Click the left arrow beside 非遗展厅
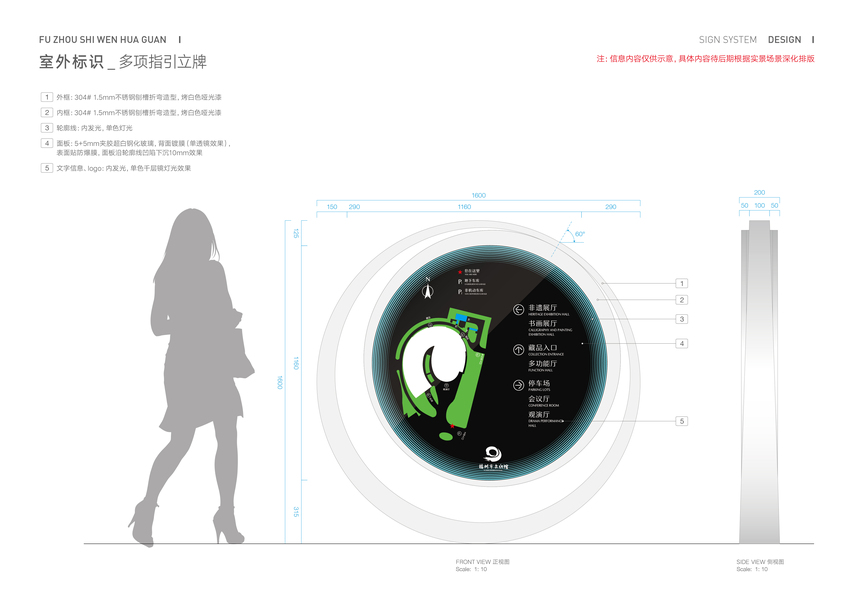The width and height of the screenshot is (849, 600). click(519, 309)
